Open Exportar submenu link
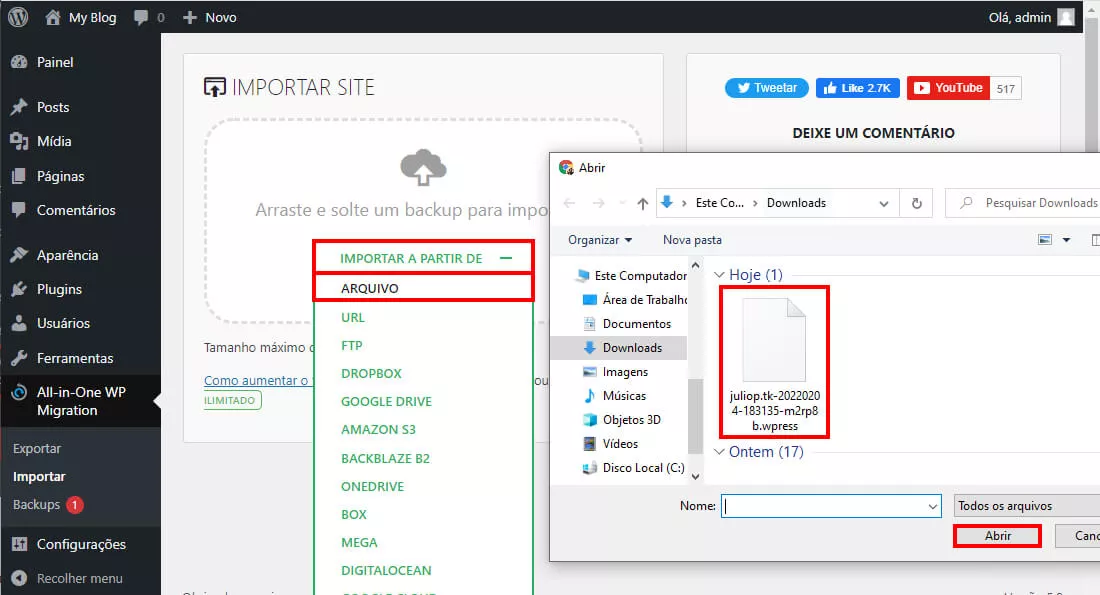Viewport: 1100px width, 595px height. tap(36, 448)
